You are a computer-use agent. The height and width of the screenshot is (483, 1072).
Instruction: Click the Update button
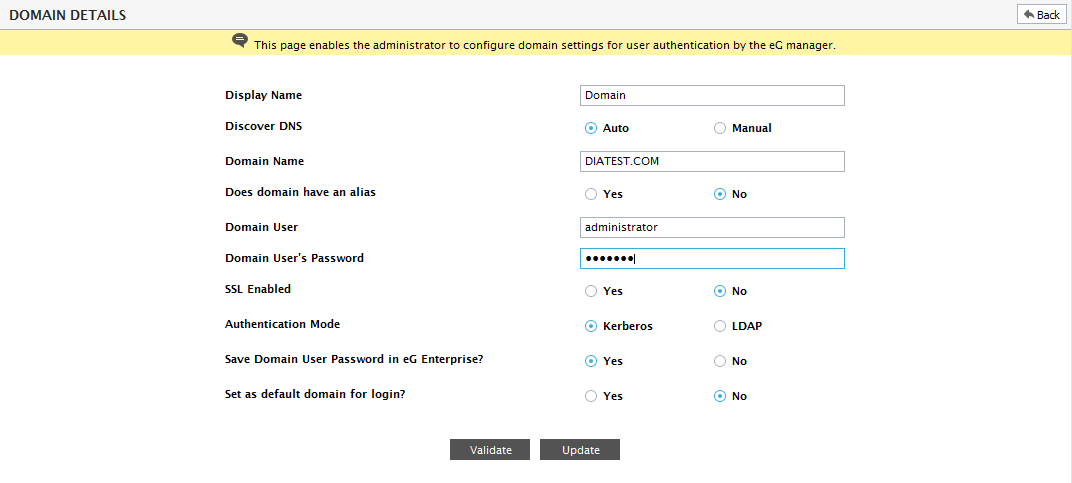(x=580, y=449)
